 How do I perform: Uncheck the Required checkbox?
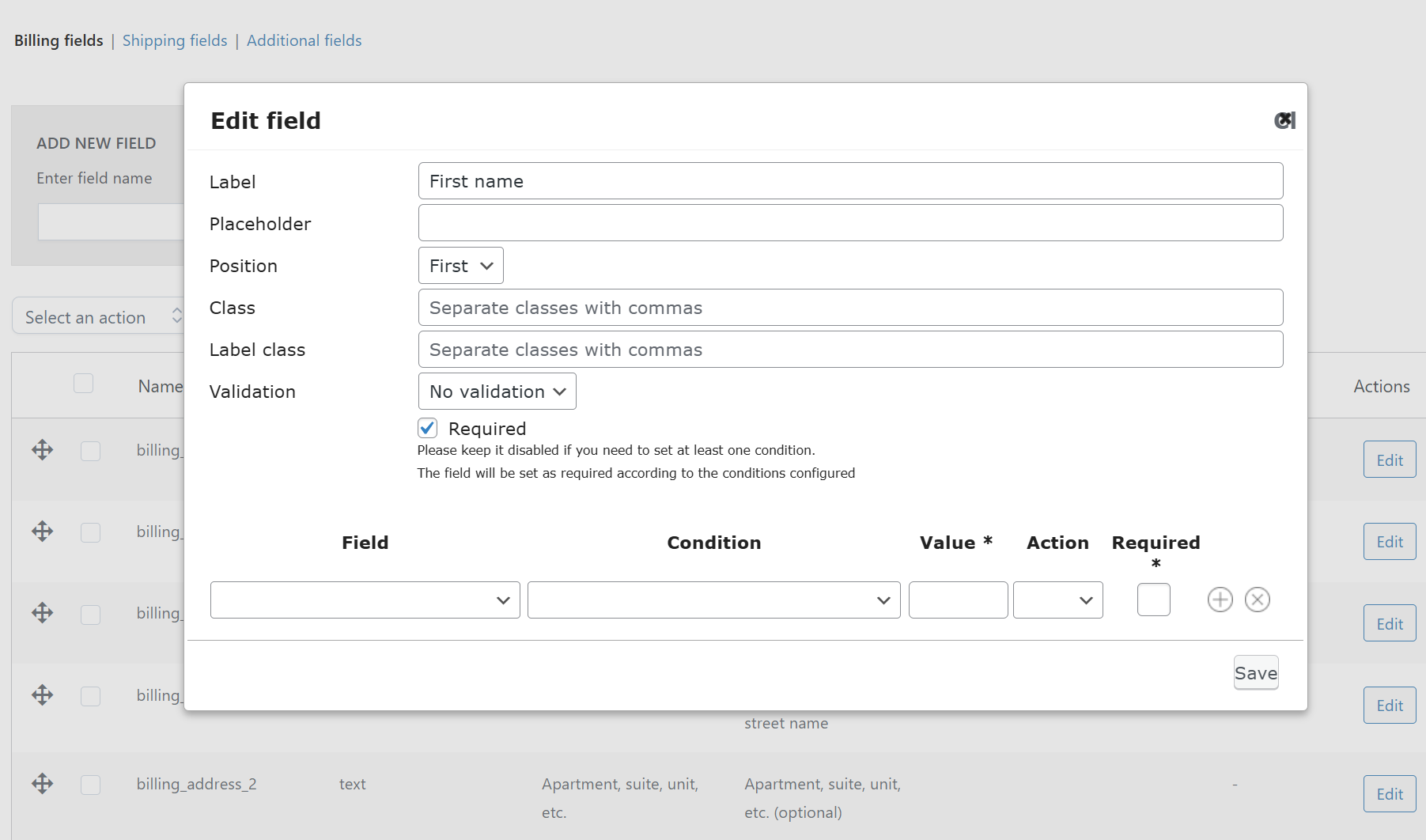[x=427, y=428]
